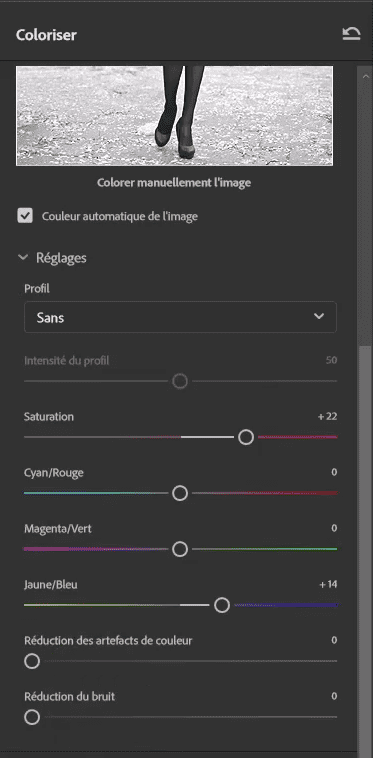Screen dimensions: 373x758
Task: Click the Réduction des artefacts de couleur handle
Action: click(x=32, y=661)
